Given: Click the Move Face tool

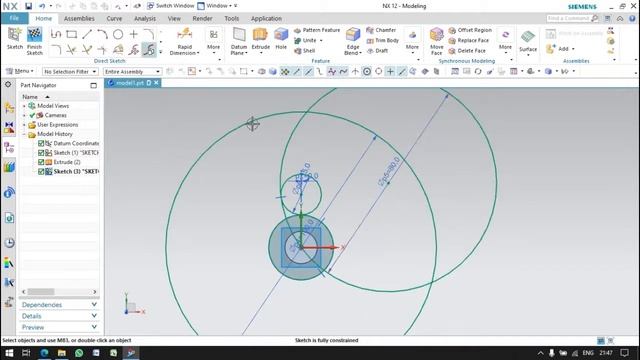Looking at the screenshot, I should tap(436, 41).
